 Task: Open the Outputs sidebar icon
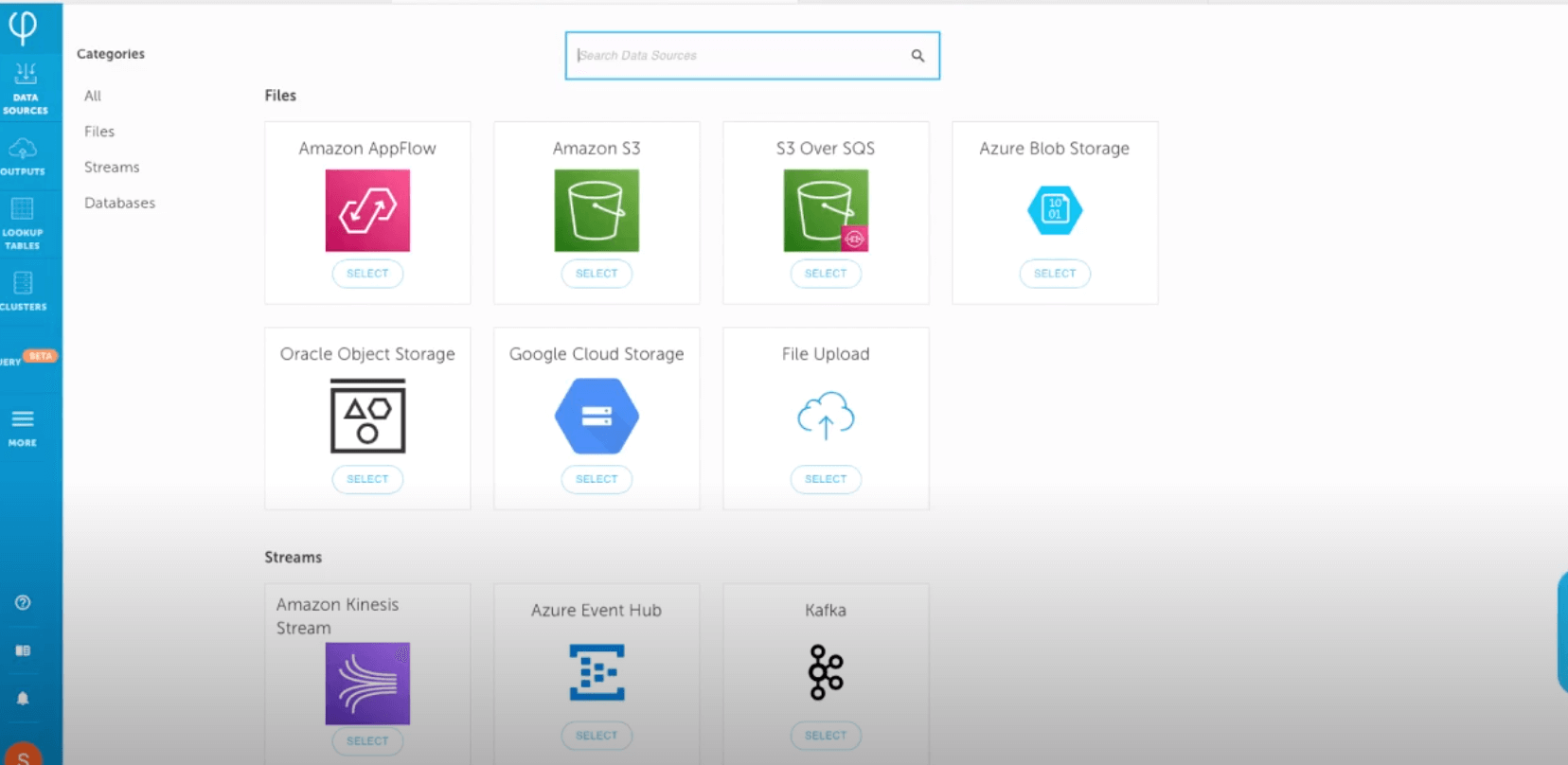[23, 156]
